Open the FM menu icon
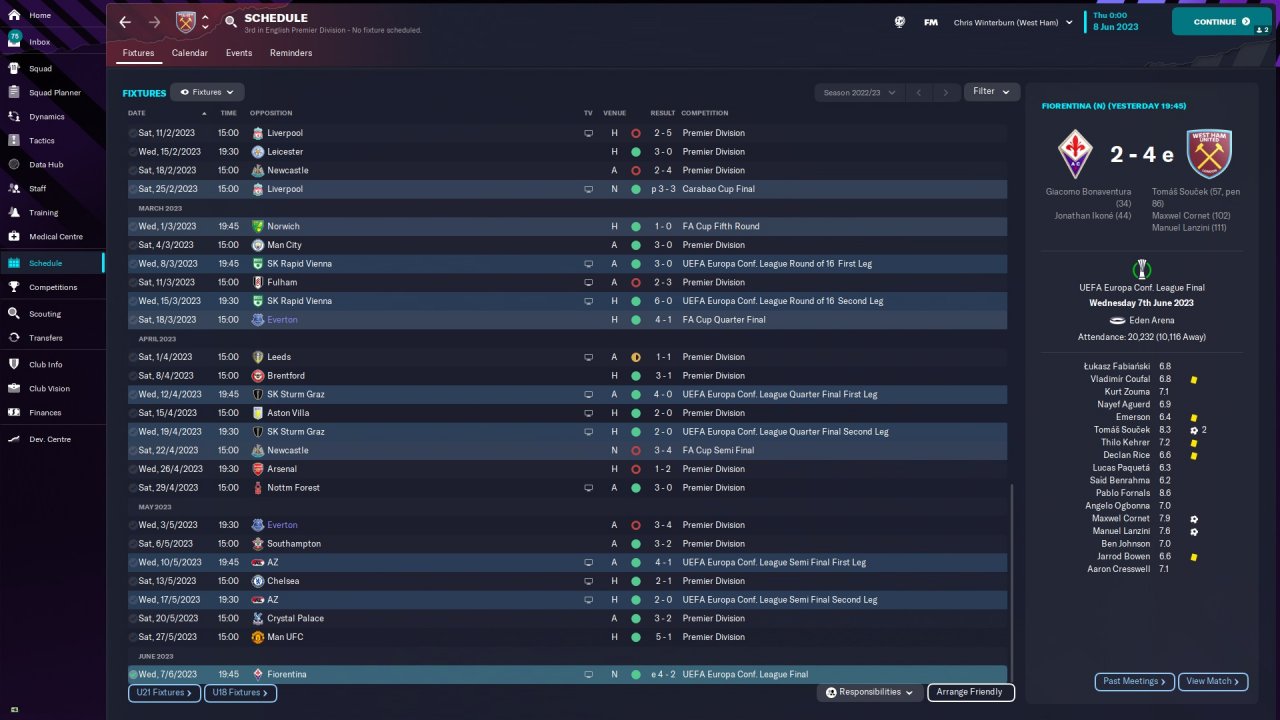Viewport: 1280px width, 720px height. click(931, 22)
